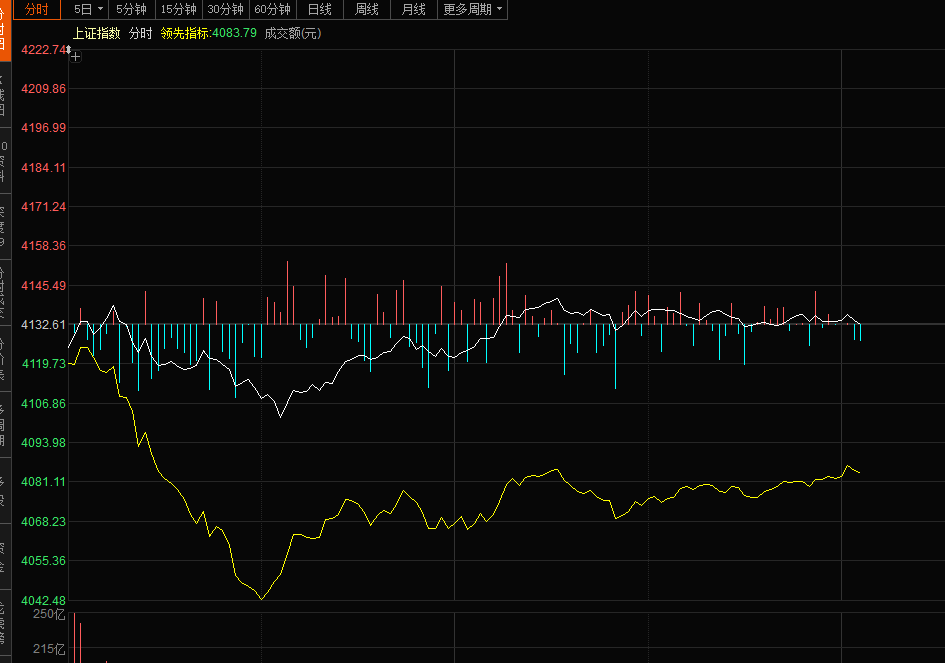Click the 4222.74 top price axis label
The image size is (945, 663).
coord(43,50)
